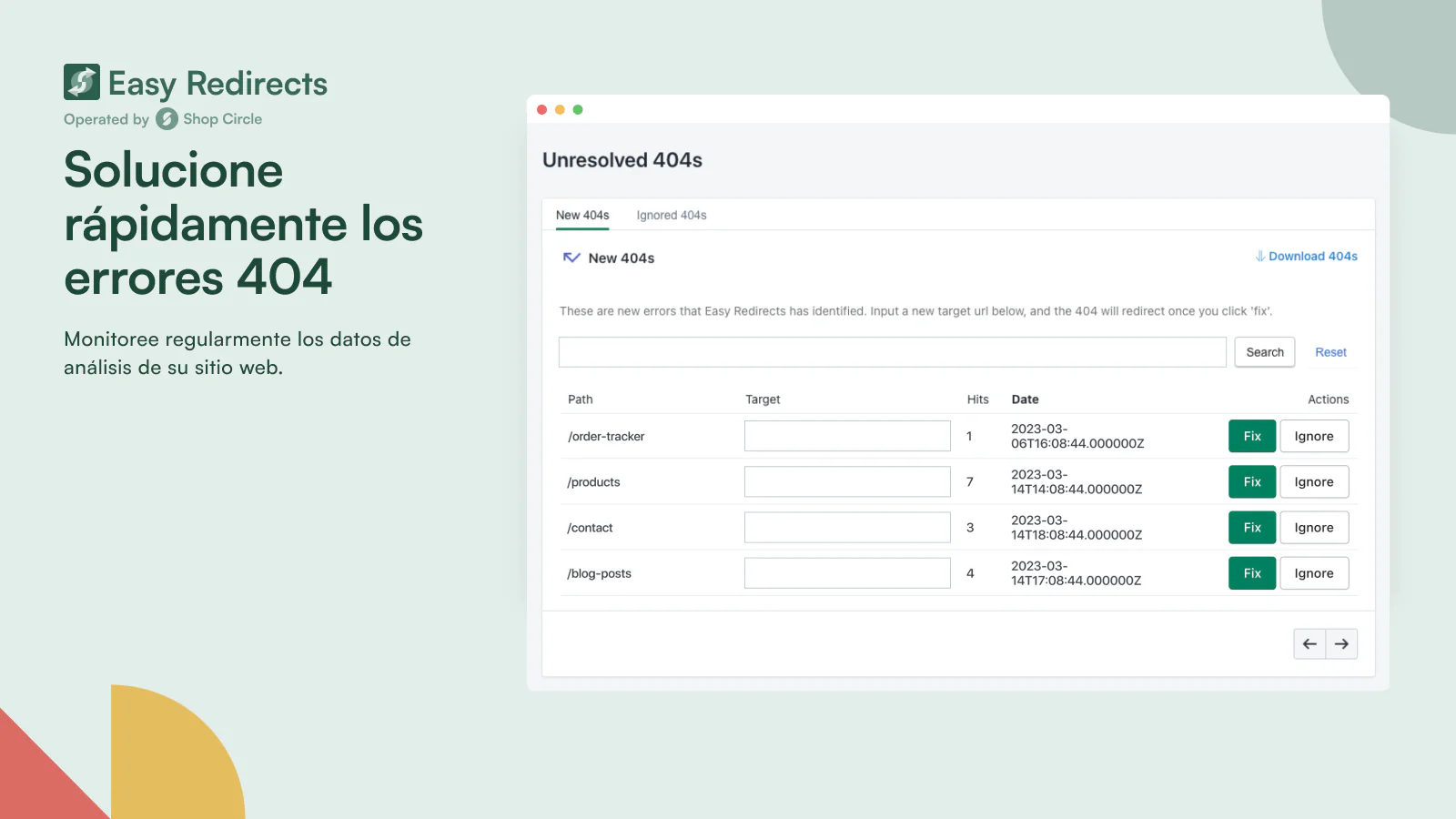1456x819 pixels.
Task: Fix the /contact 404
Action: tap(1252, 527)
